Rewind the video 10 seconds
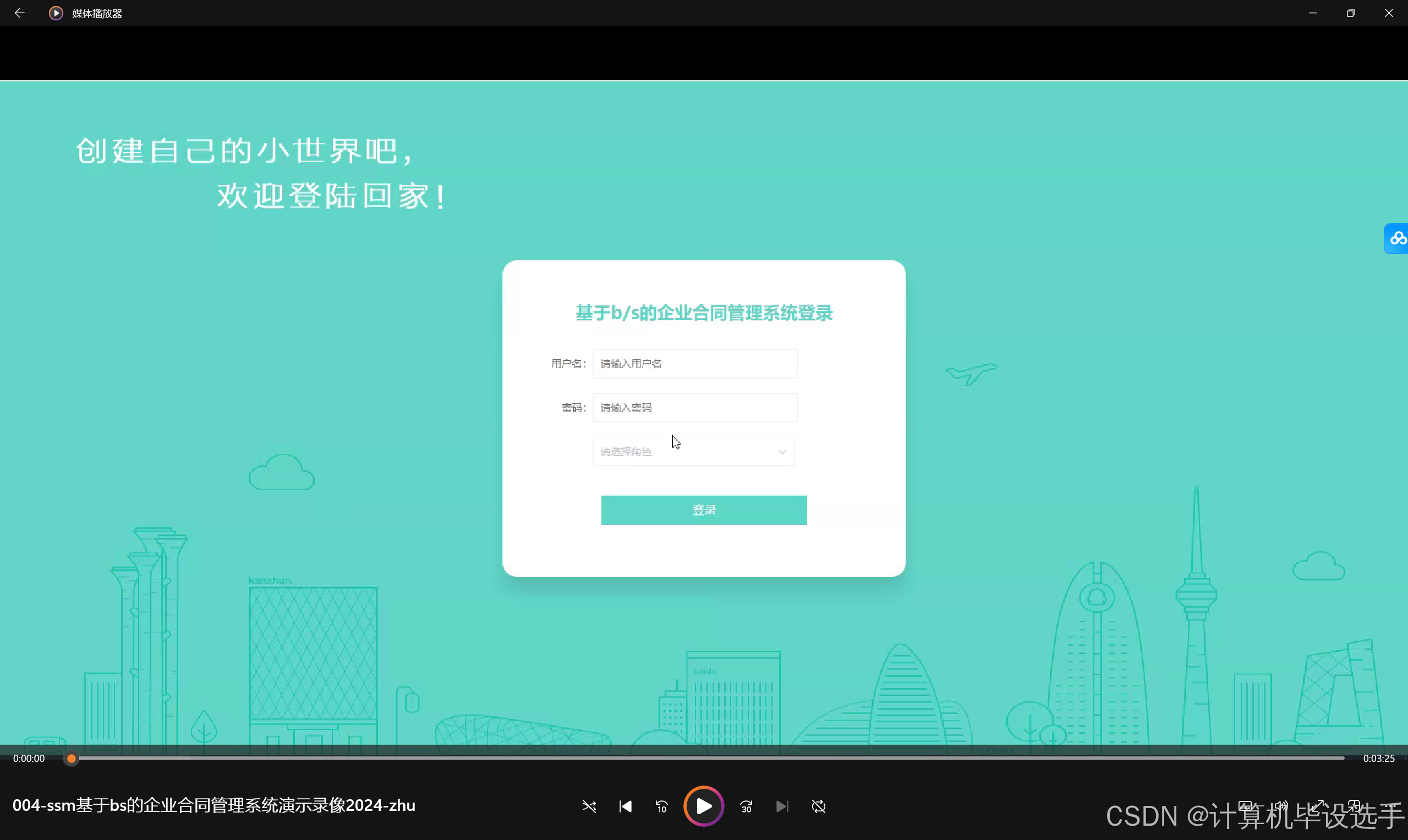This screenshot has height=840, width=1408. pyautogui.click(x=661, y=806)
